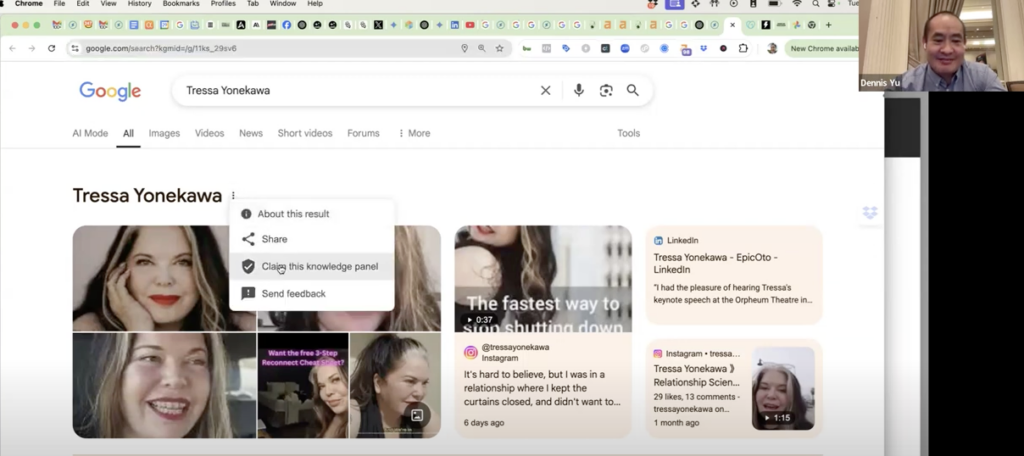Click 'New Chrome available' update button
Screen dimensions: 1024x456
point(823,48)
